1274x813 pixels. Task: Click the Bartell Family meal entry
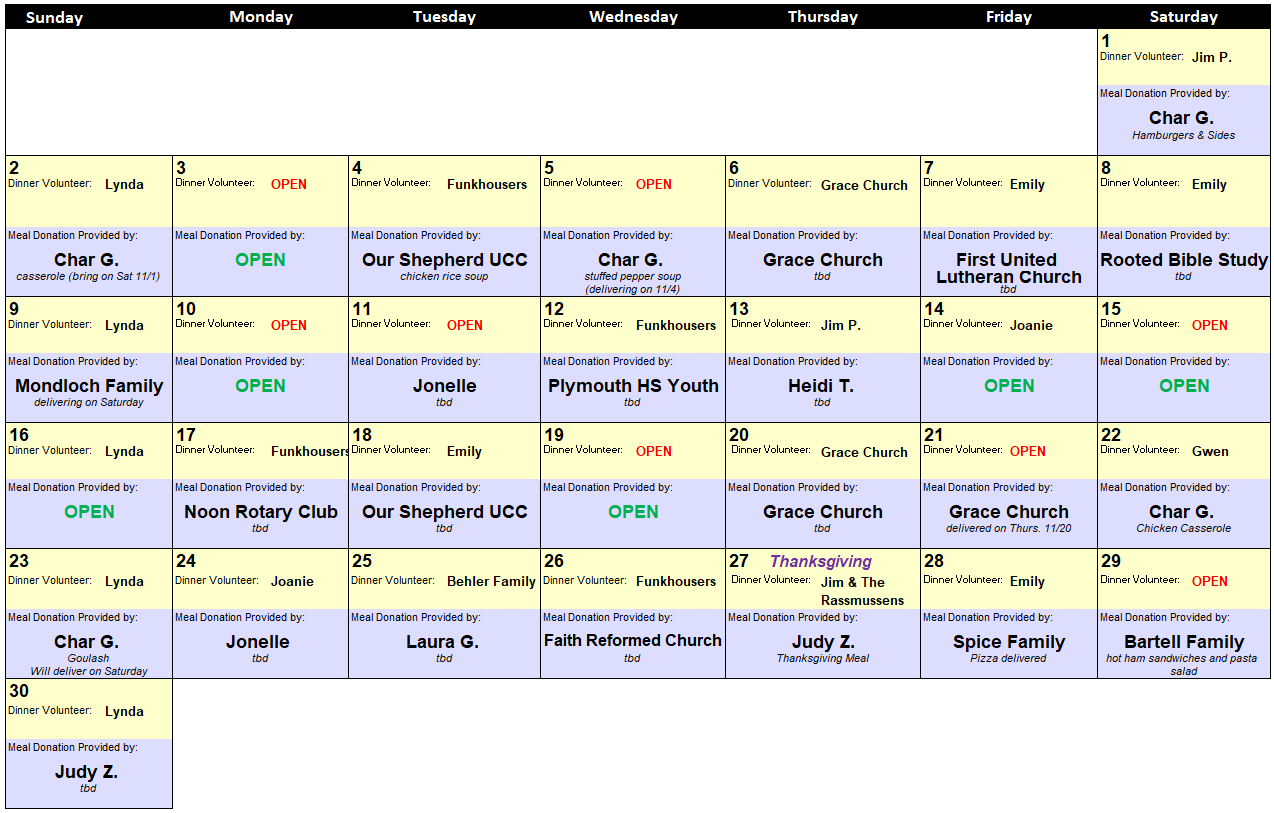pos(1184,642)
